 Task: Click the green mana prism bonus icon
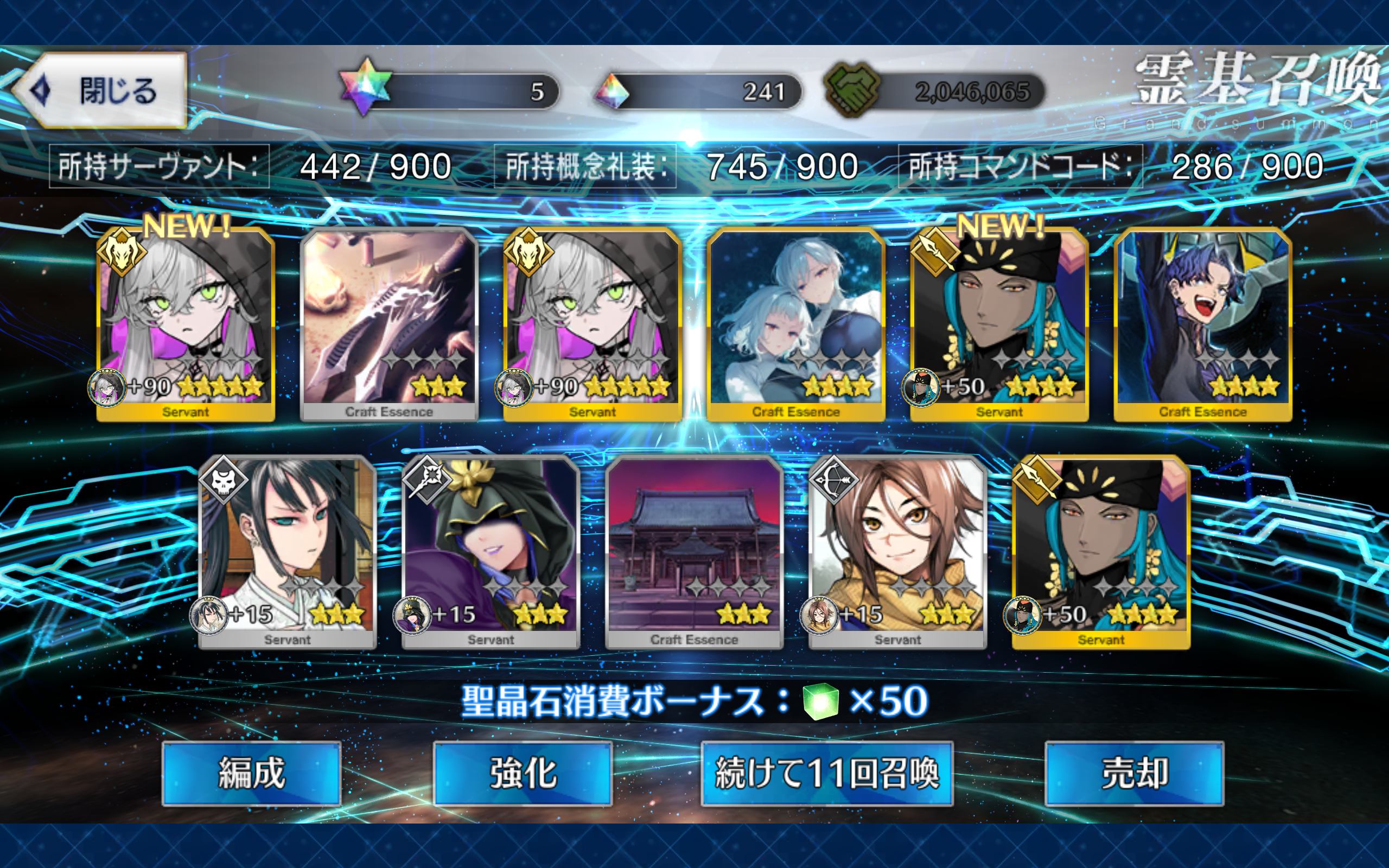[820, 701]
